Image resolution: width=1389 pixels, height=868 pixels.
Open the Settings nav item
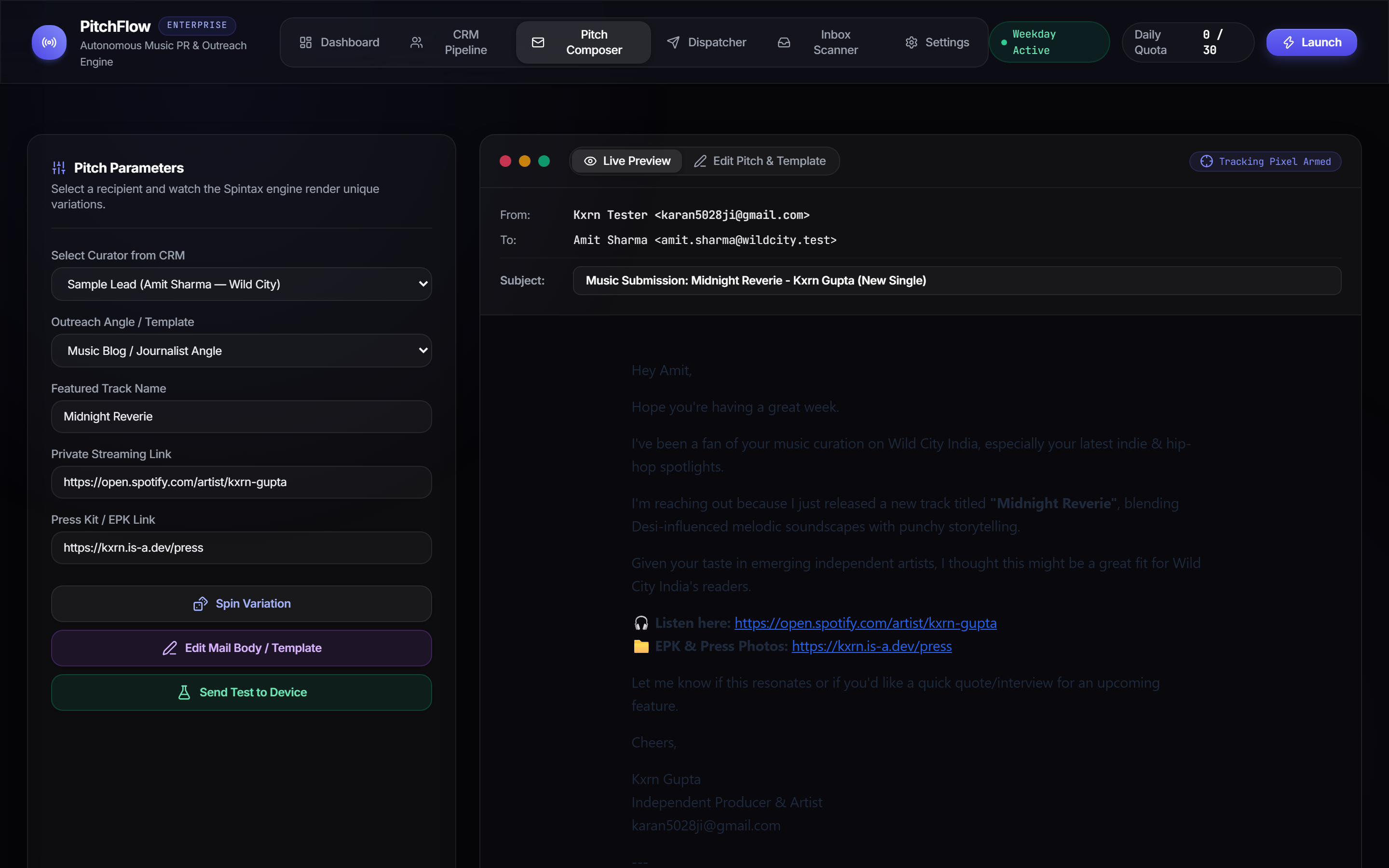pyautogui.click(x=937, y=42)
